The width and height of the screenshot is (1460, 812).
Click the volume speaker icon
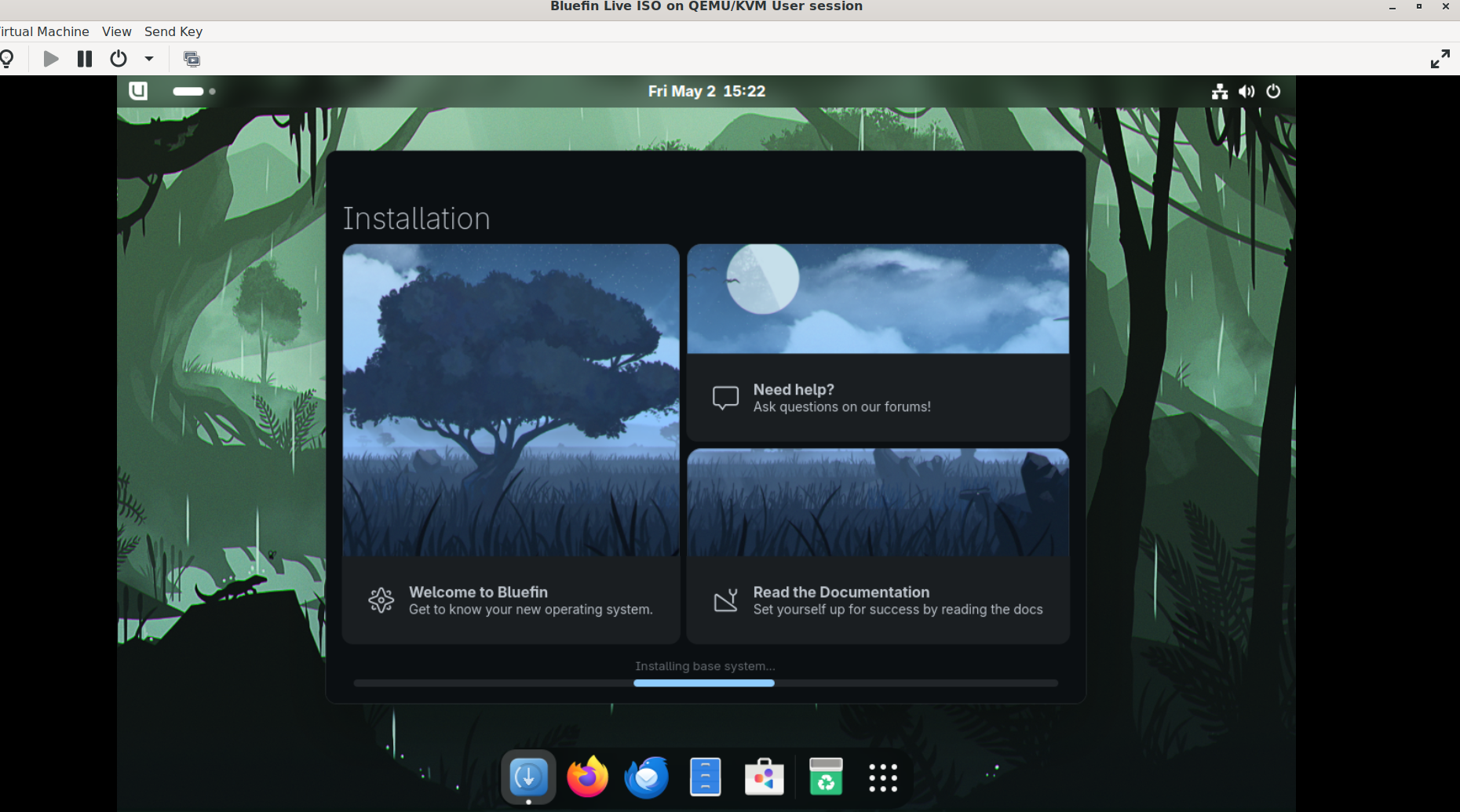pos(1246,92)
